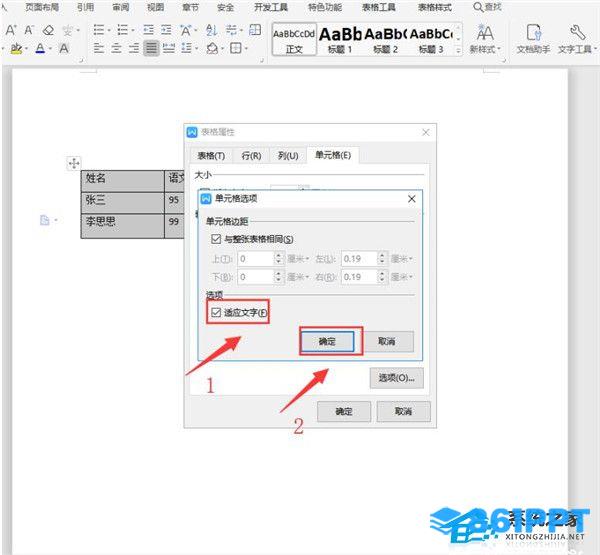Open bulleted list dropdown arrow
This screenshot has height=555, width=600.
coord(109,30)
